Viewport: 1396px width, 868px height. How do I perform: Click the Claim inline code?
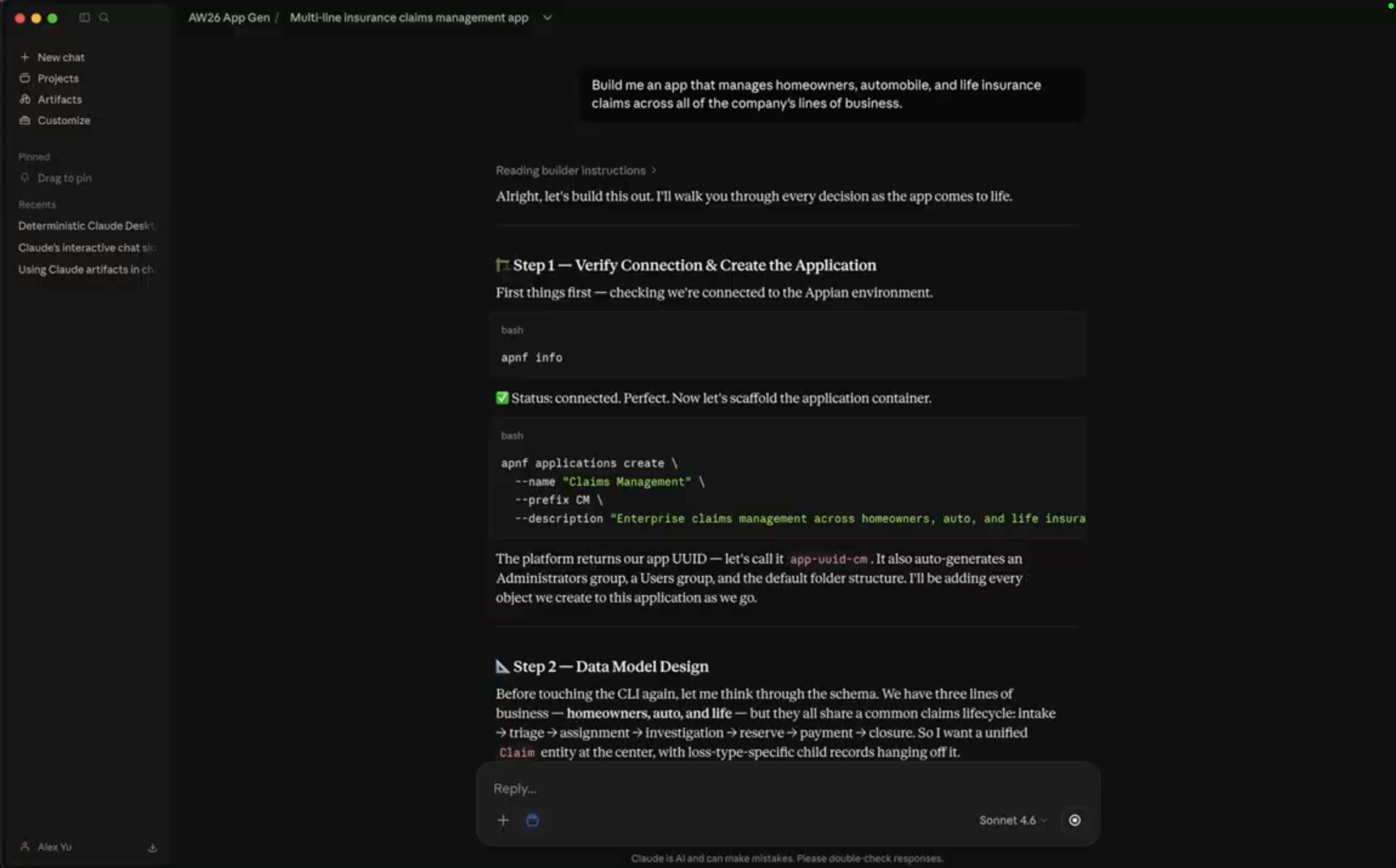pos(517,753)
